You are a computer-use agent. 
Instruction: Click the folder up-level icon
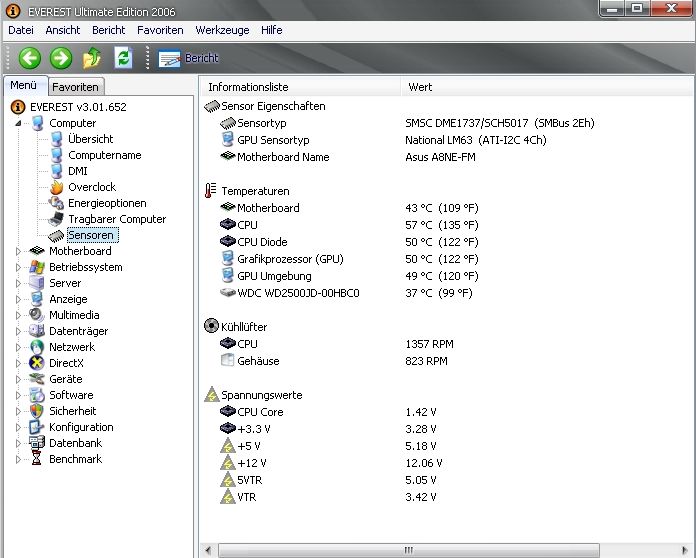(x=91, y=58)
